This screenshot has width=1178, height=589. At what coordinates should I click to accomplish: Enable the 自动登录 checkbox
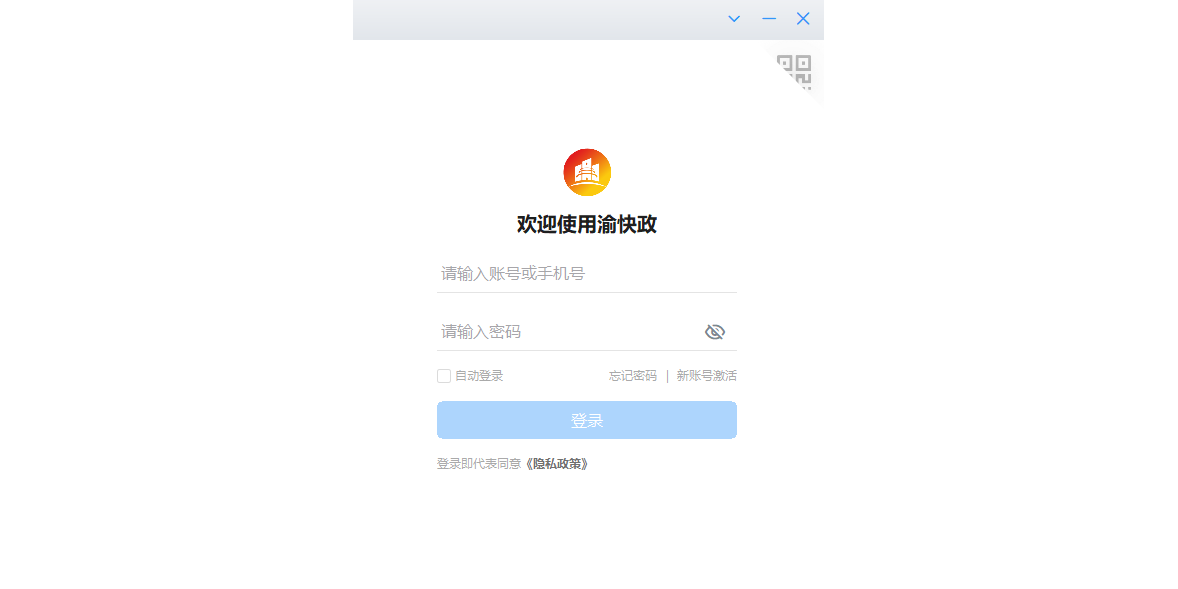pos(444,376)
